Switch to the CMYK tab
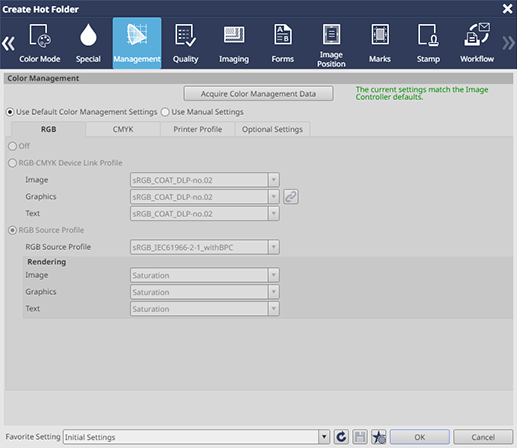This screenshot has width=517, height=448. coord(123,129)
